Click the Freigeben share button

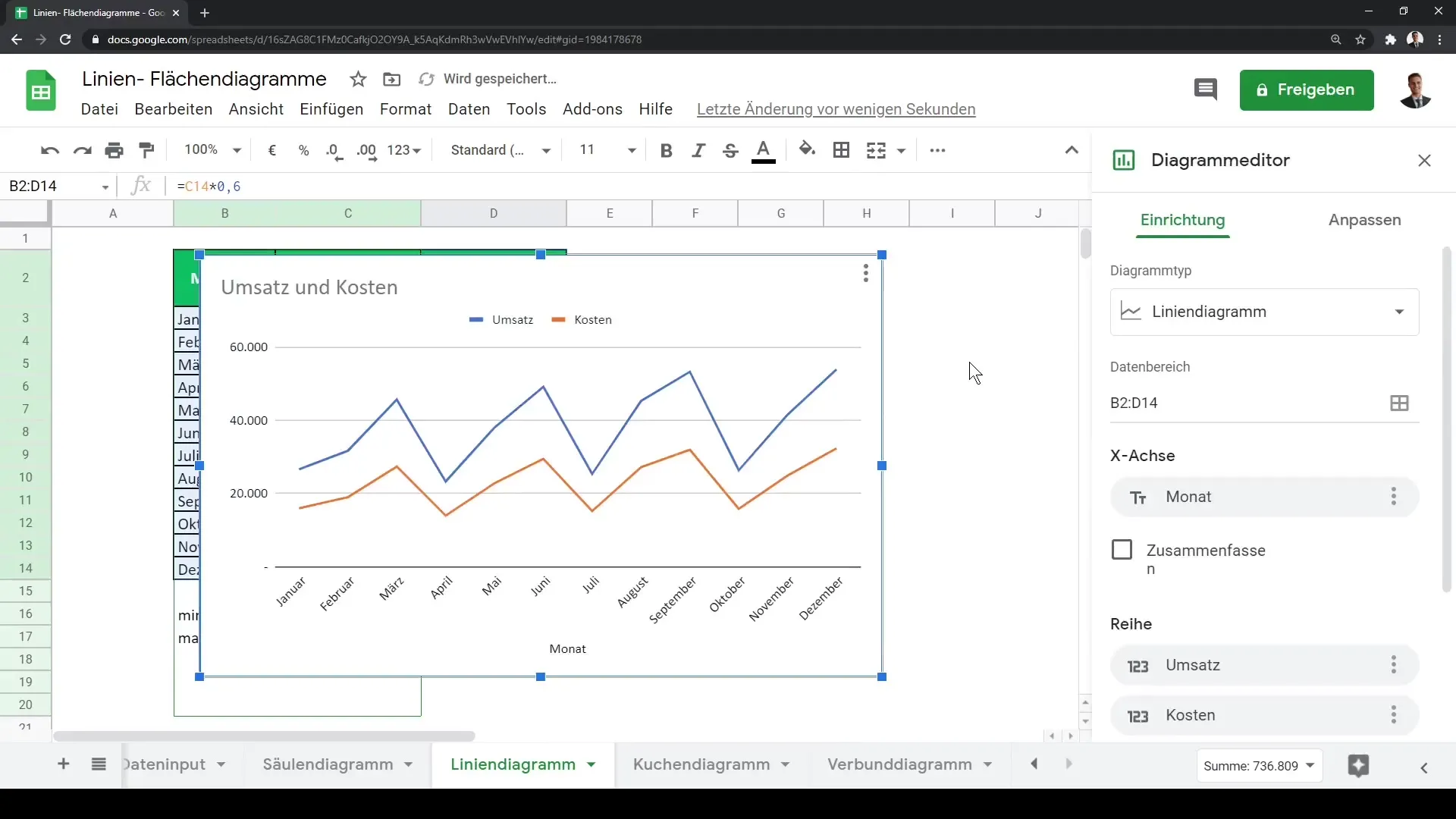click(x=1307, y=90)
